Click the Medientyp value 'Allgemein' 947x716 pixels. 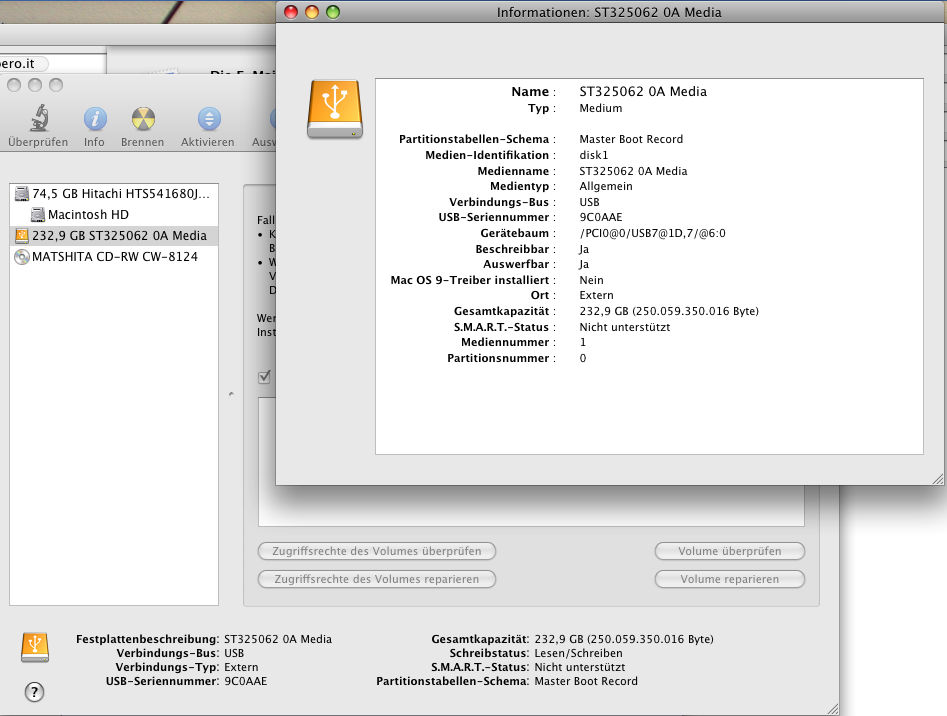[x=606, y=187]
